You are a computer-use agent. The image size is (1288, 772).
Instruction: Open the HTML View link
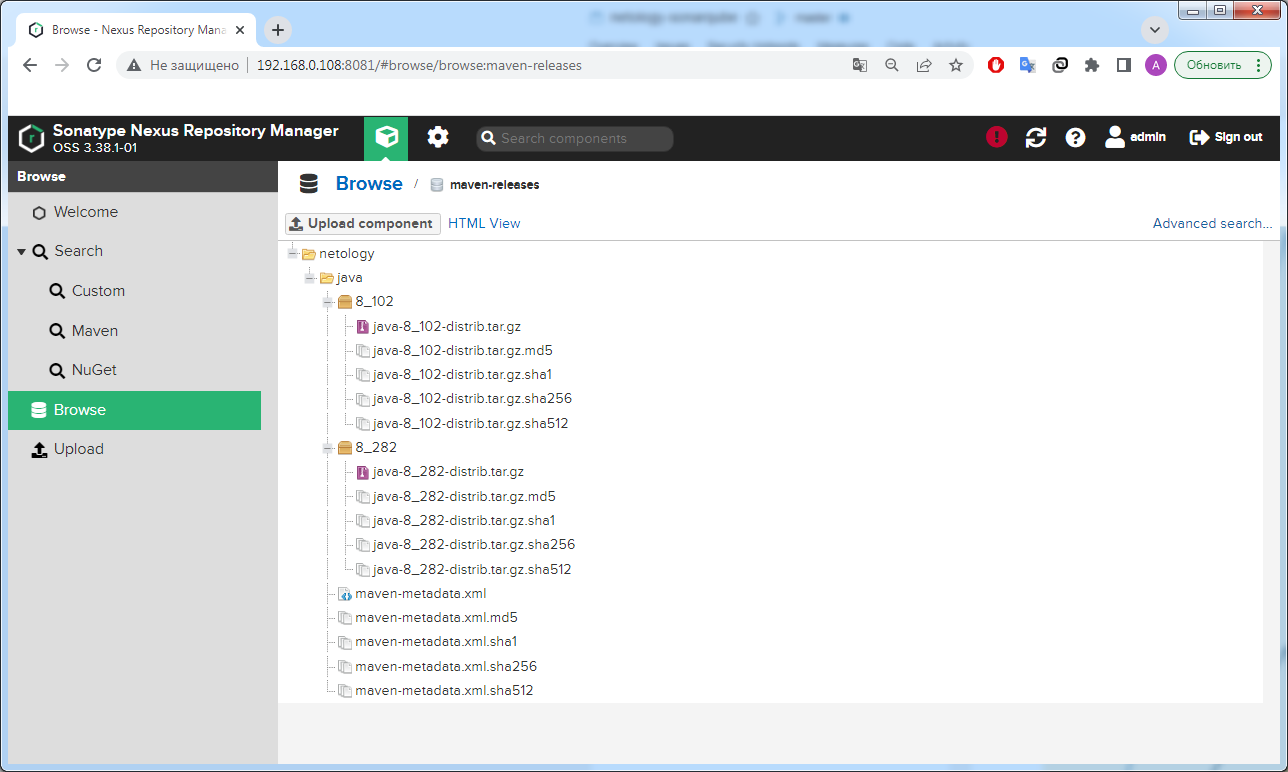[x=484, y=223]
